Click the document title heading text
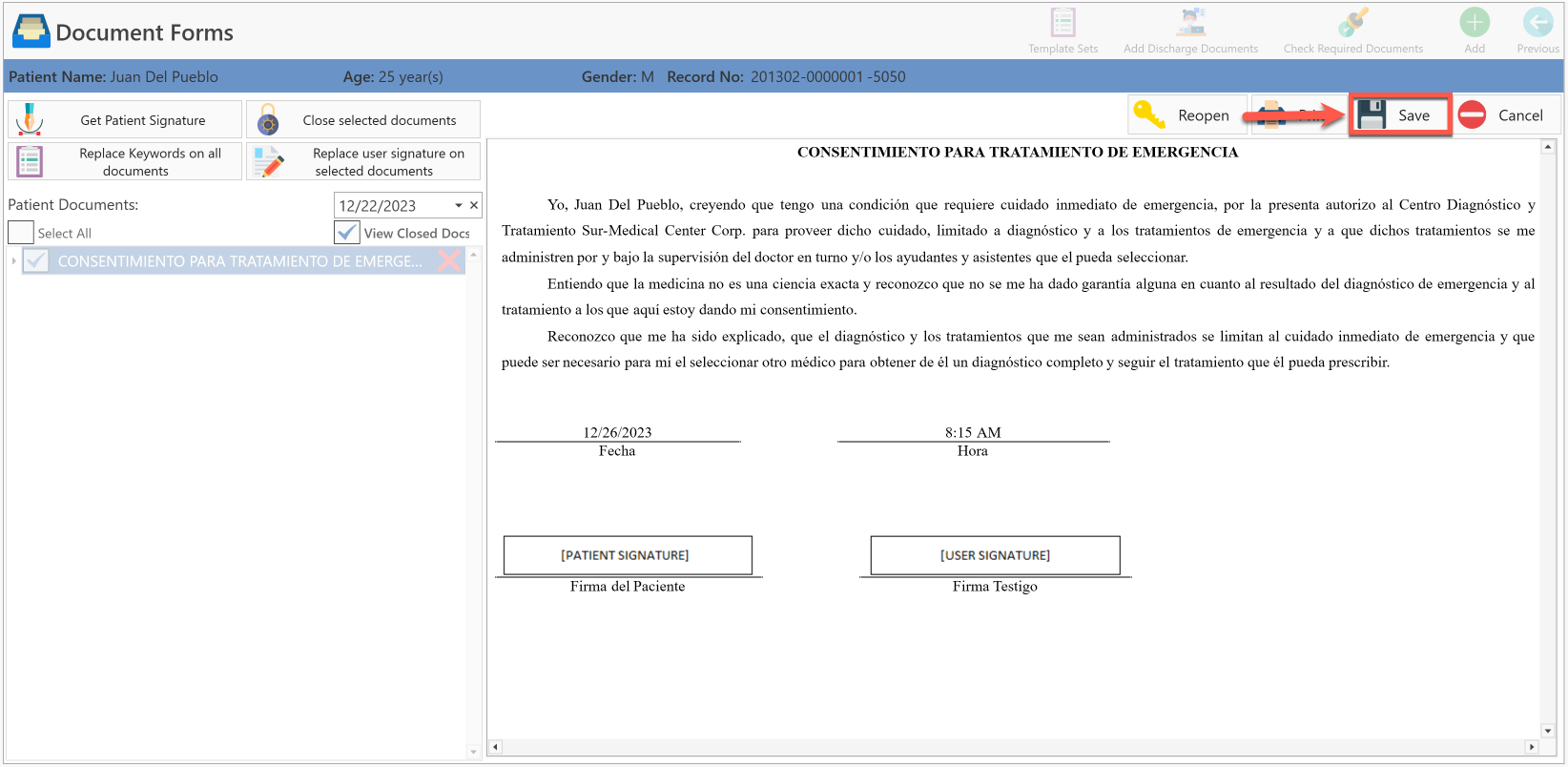 tap(1018, 152)
